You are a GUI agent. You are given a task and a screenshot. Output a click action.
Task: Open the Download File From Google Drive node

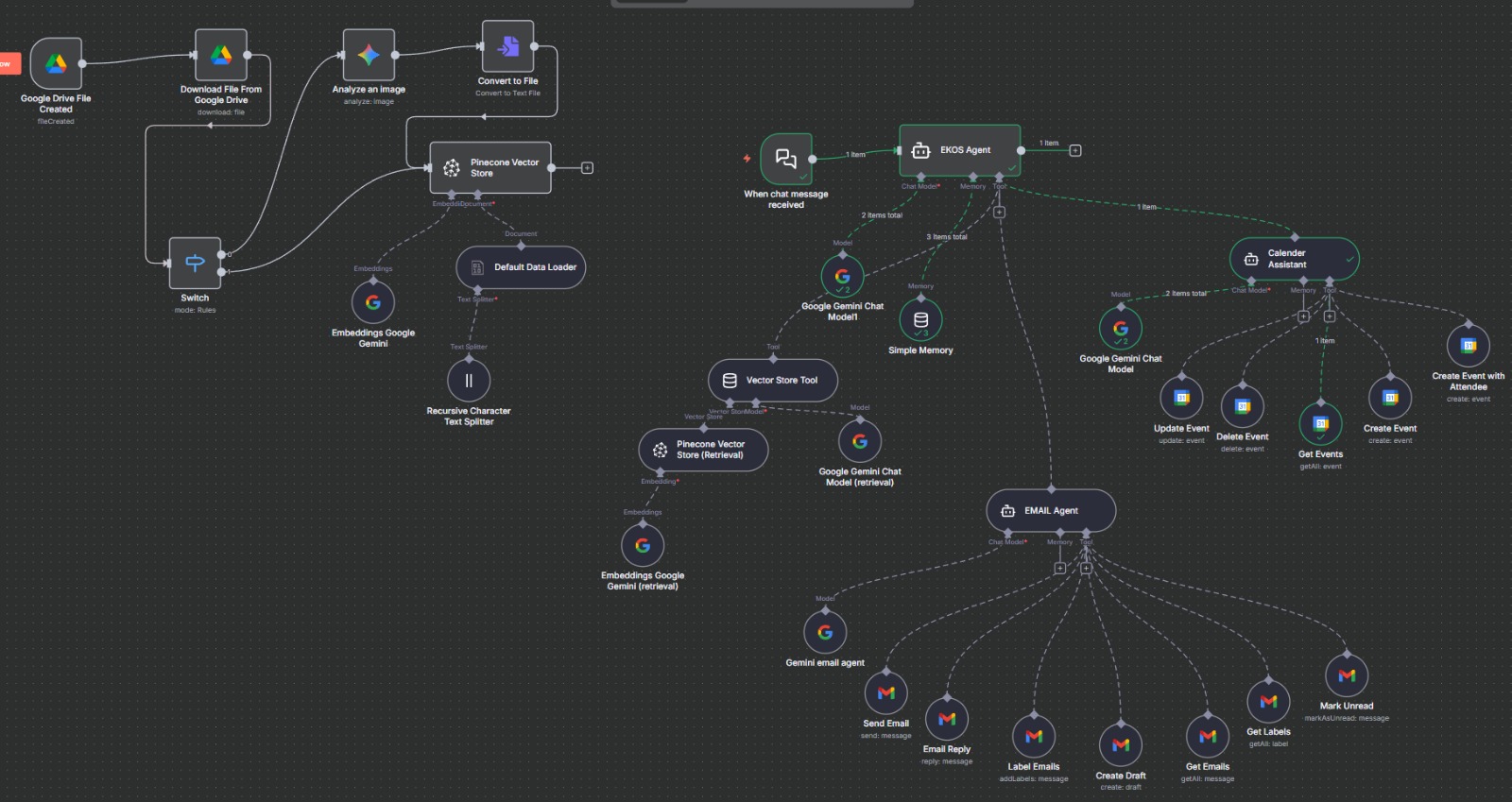[x=221, y=55]
